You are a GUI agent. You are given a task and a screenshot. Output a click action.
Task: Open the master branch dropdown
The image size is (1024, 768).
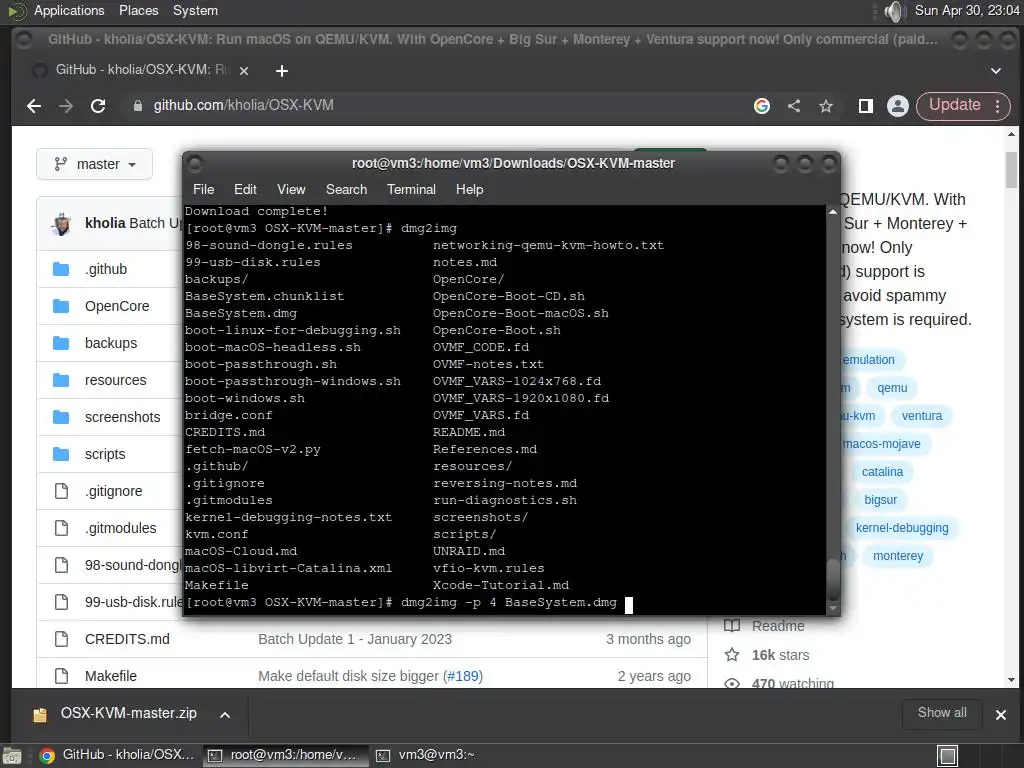[x=95, y=164]
